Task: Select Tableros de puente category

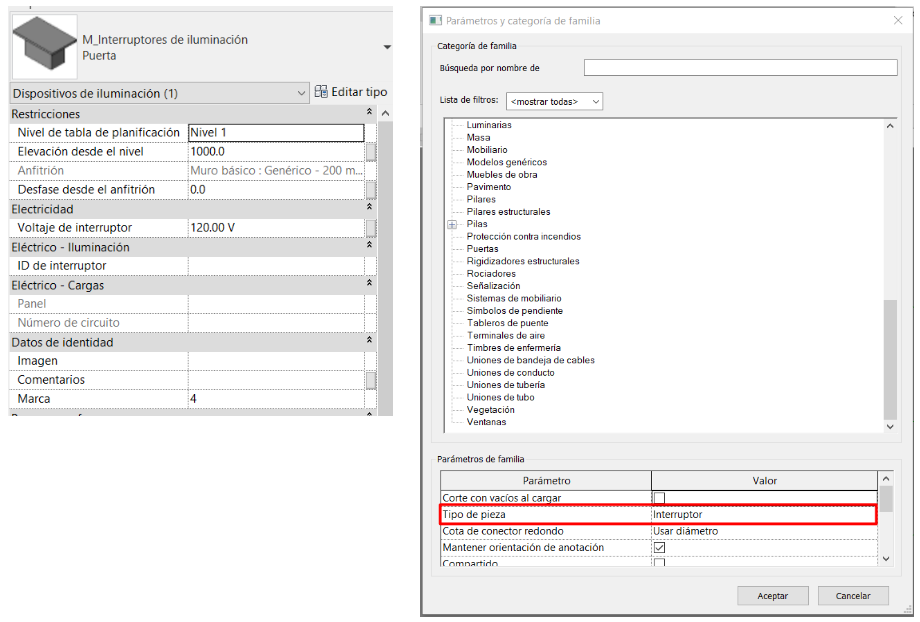Action: pos(508,323)
